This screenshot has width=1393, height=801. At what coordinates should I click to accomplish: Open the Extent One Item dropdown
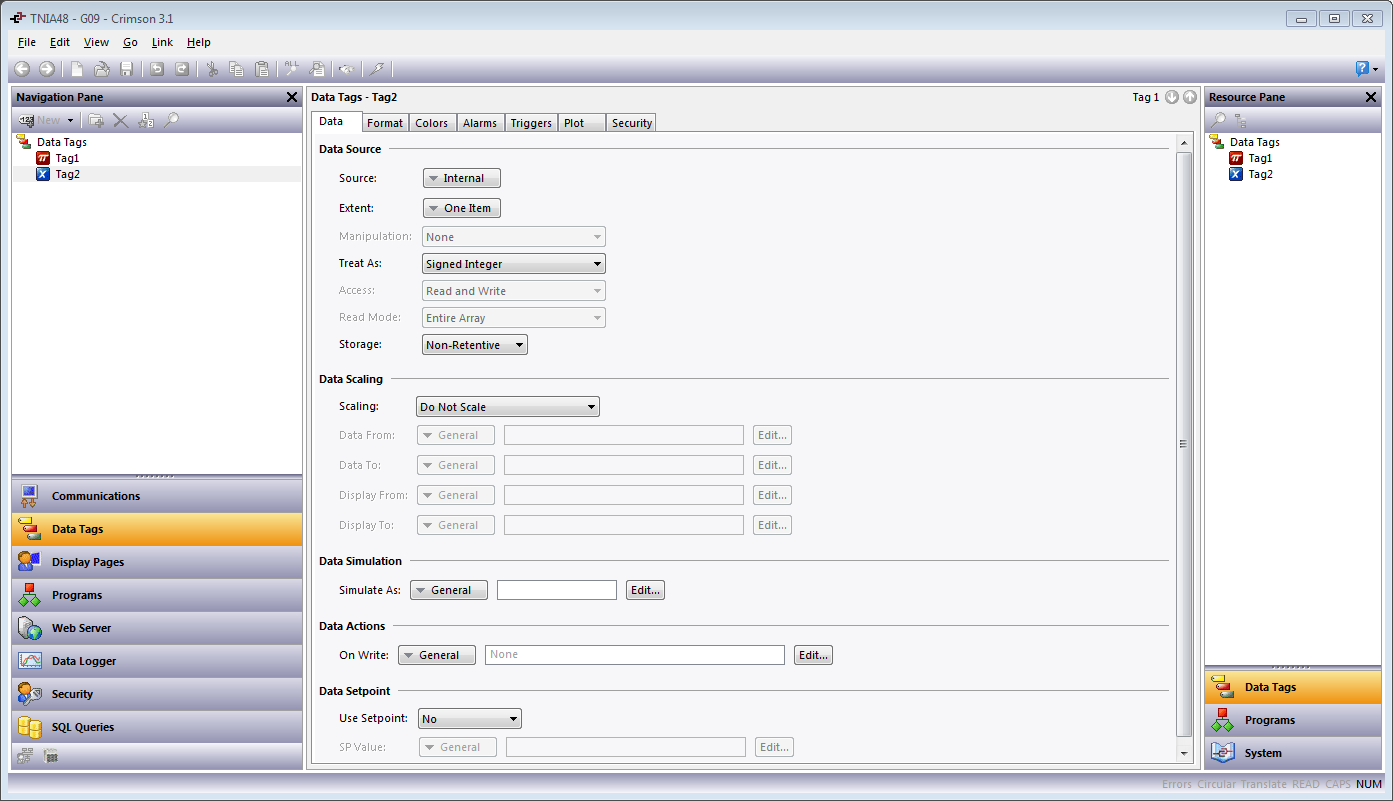click(462, 208)
